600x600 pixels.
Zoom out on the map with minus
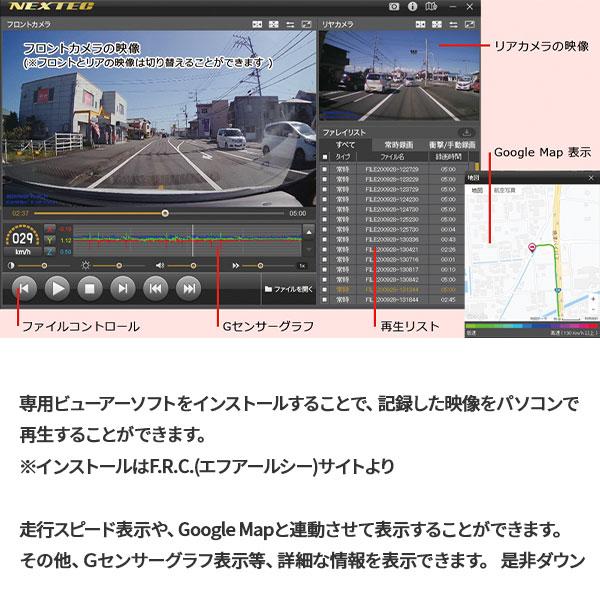tap(593, 309)
